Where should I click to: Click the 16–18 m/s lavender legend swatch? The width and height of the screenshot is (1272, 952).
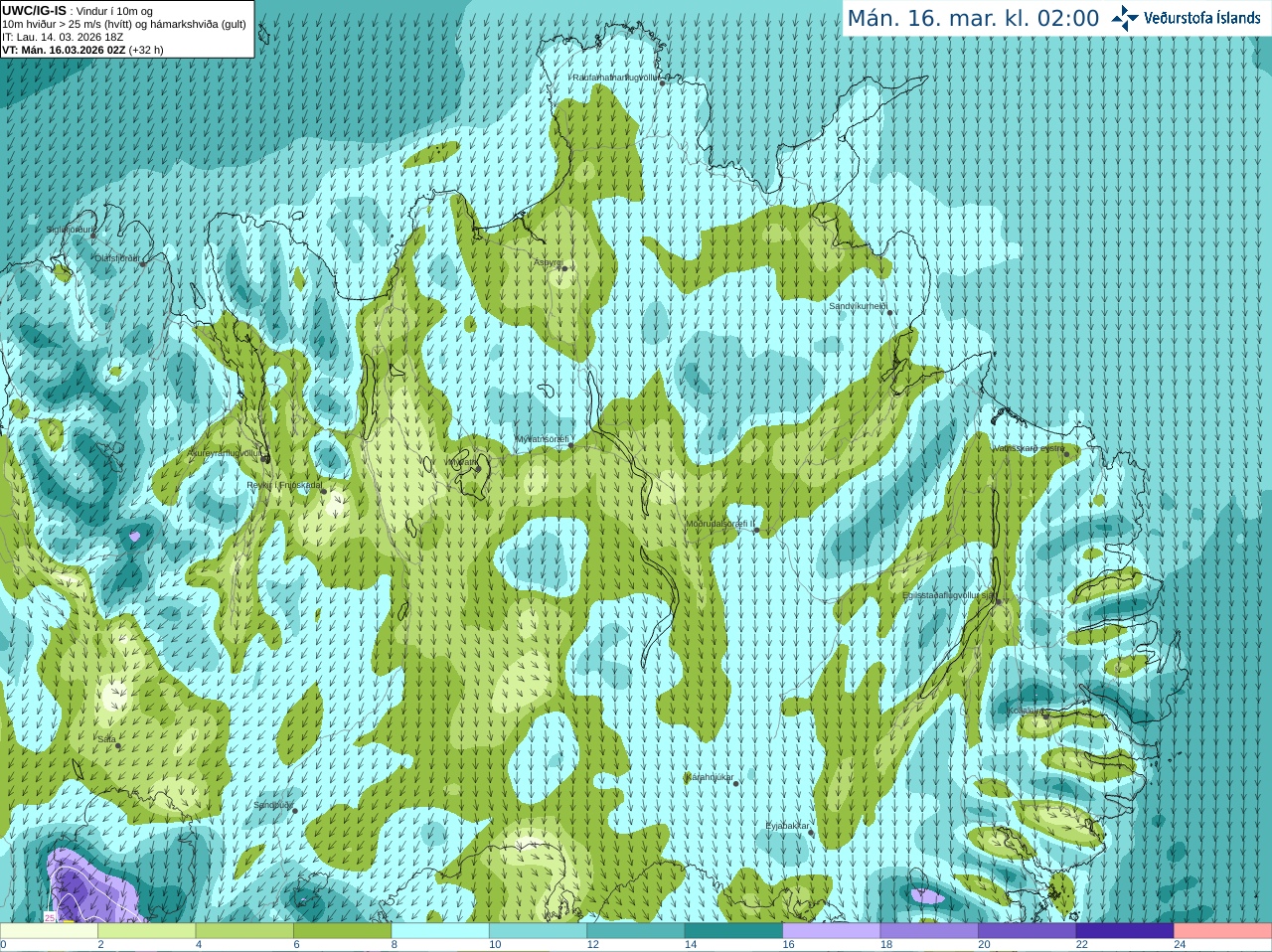(832, 931)
